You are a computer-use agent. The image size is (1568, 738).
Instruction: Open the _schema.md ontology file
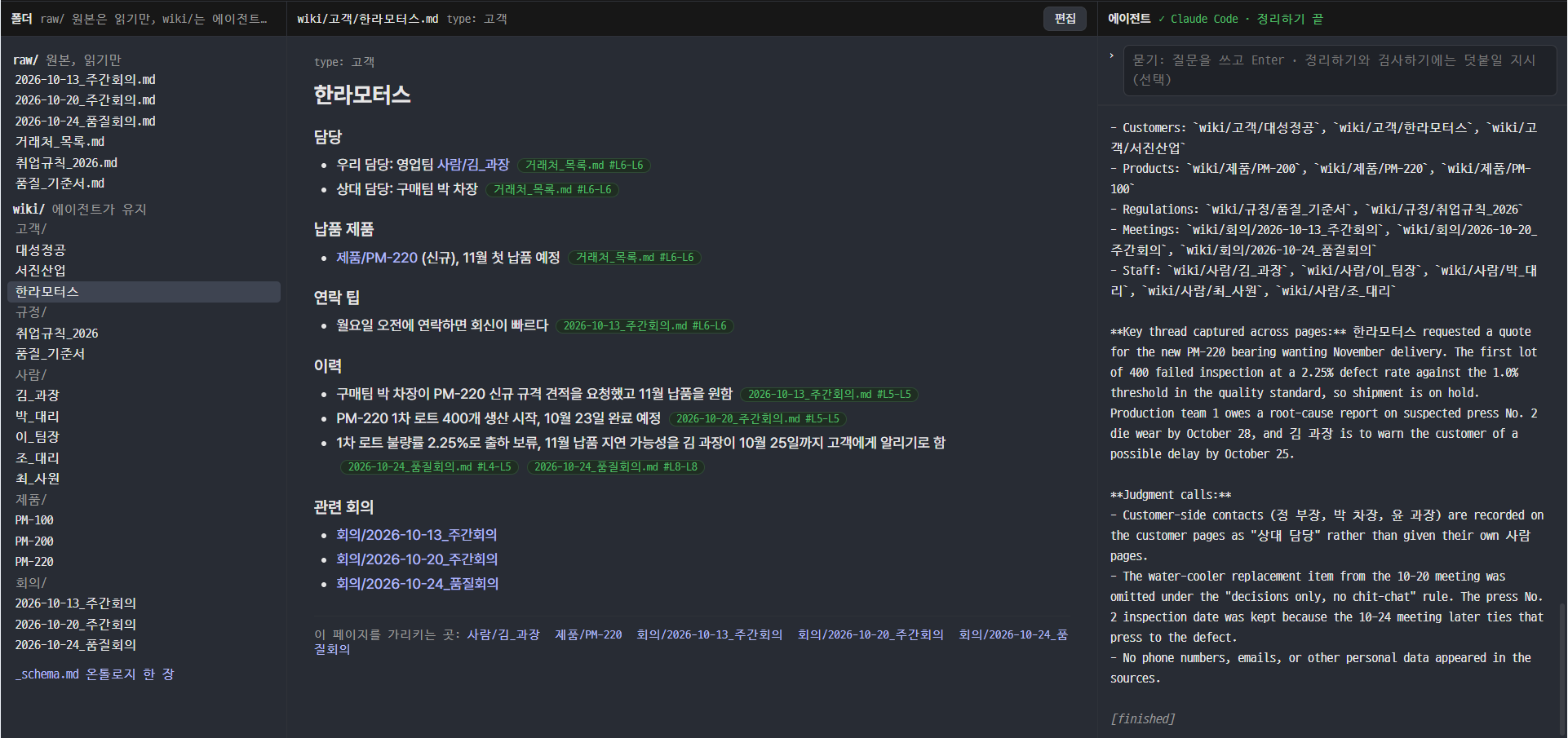[95, 674]
